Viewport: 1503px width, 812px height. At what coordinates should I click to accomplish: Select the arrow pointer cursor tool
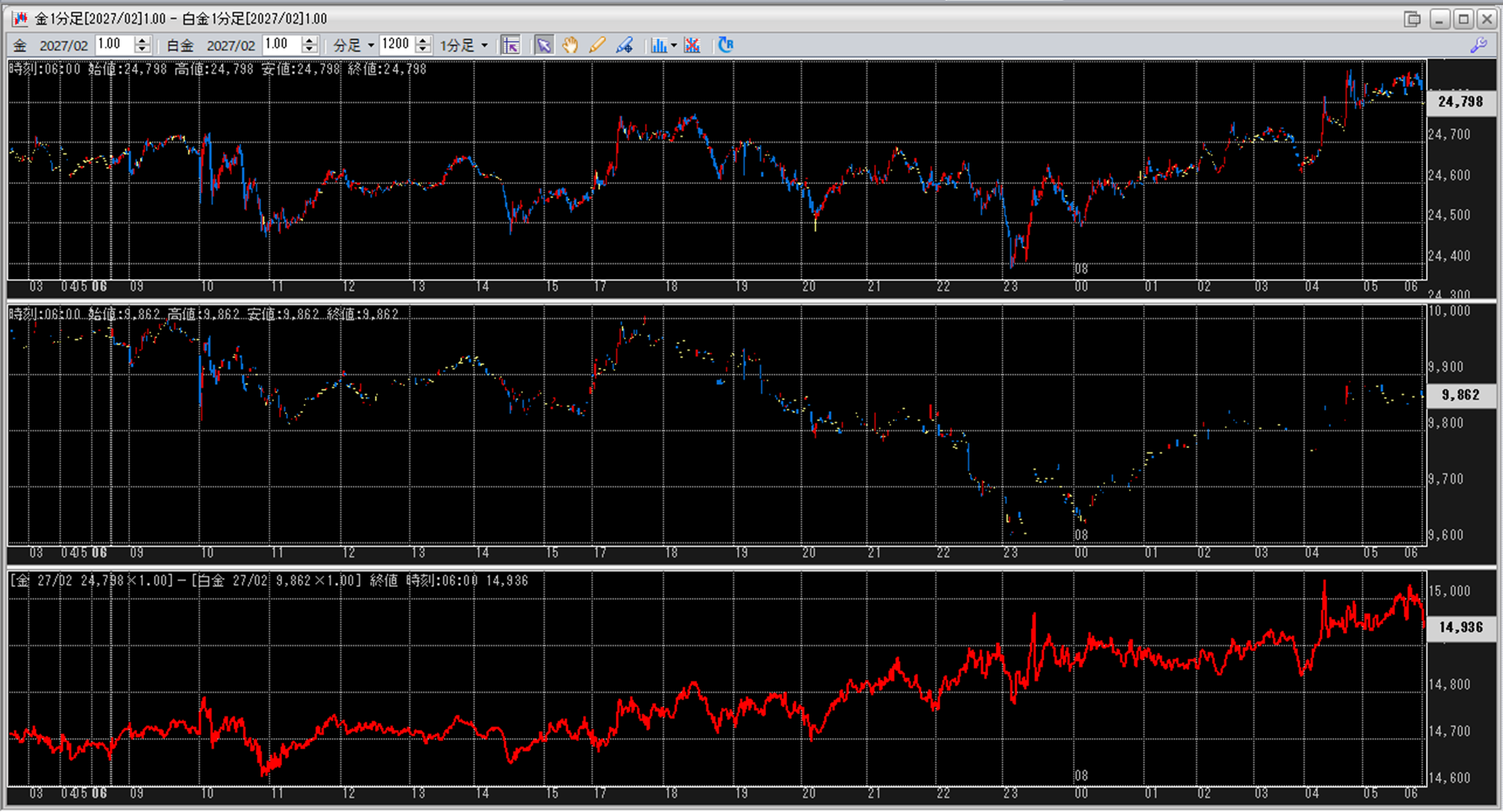(544, 46)
